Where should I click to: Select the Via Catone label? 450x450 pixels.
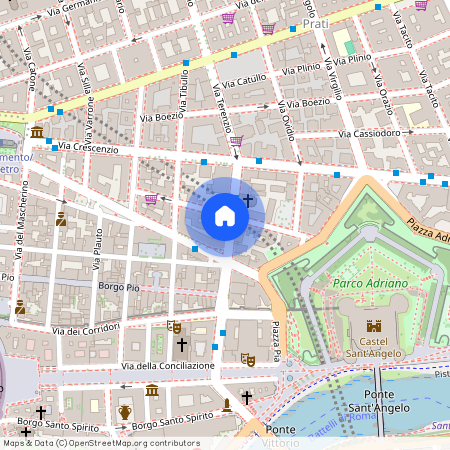29,69
